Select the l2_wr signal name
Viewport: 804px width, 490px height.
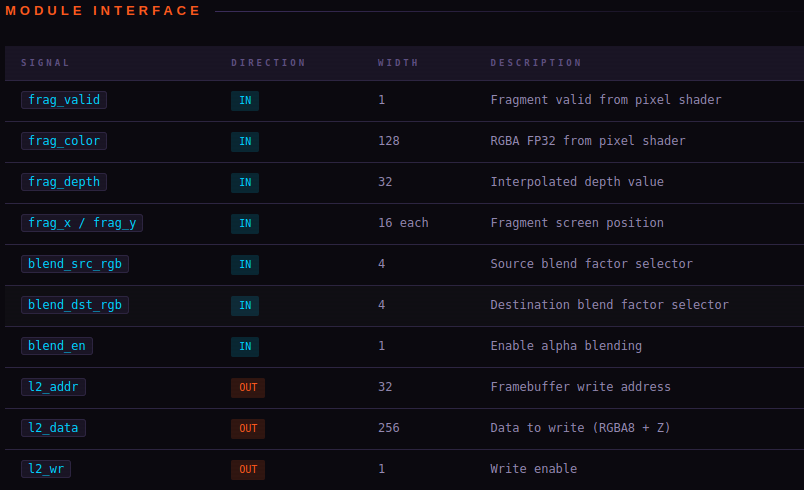[x=46, y=469]
